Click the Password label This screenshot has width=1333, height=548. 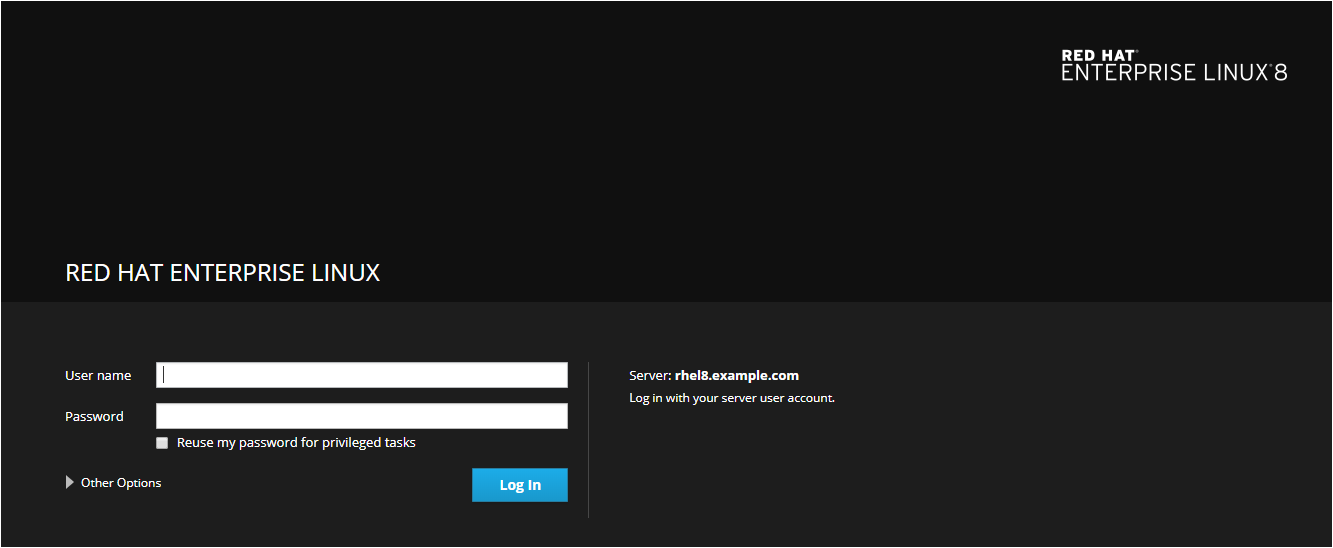[x=94, y=417]
